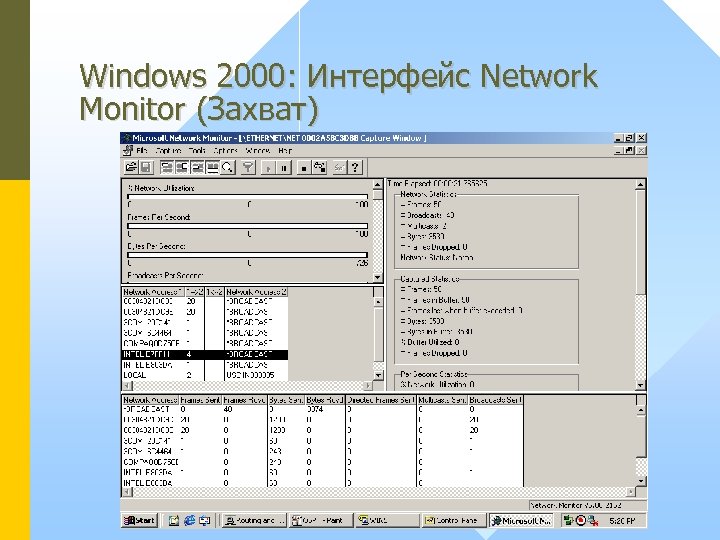Click the Save floppy disk toolbar icon
The image size is (720, 540).
[x=146, y=168]
